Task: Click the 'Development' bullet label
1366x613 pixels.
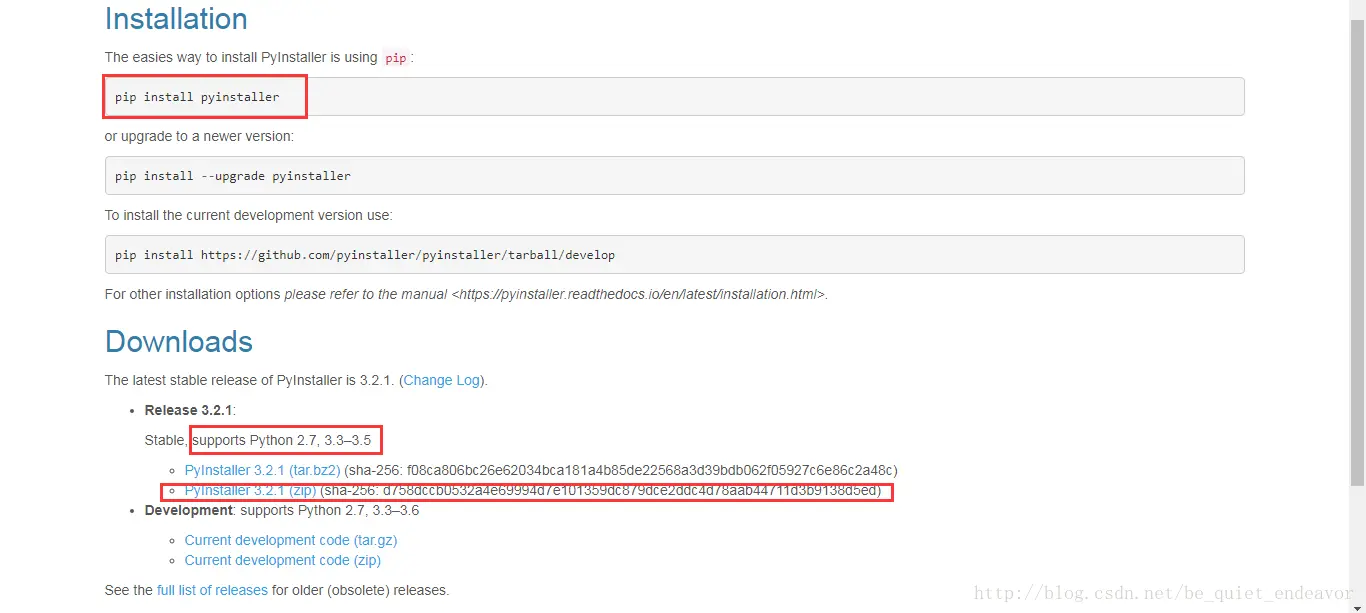Action: (x=189, y=510)
